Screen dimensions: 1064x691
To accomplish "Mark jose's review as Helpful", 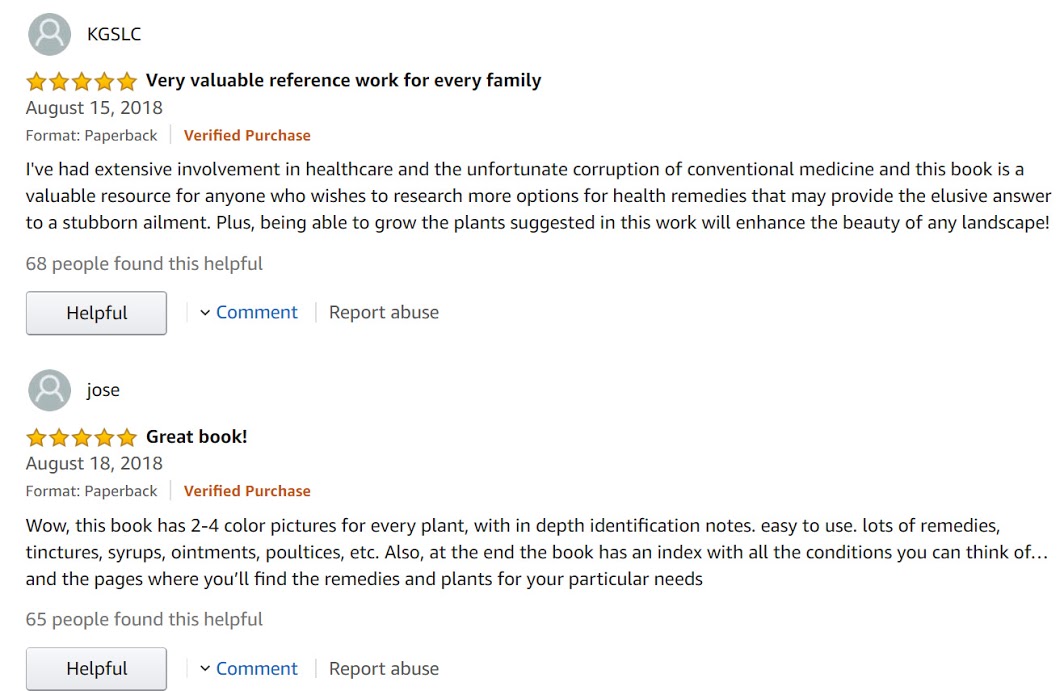I will (x=96, y=669).
